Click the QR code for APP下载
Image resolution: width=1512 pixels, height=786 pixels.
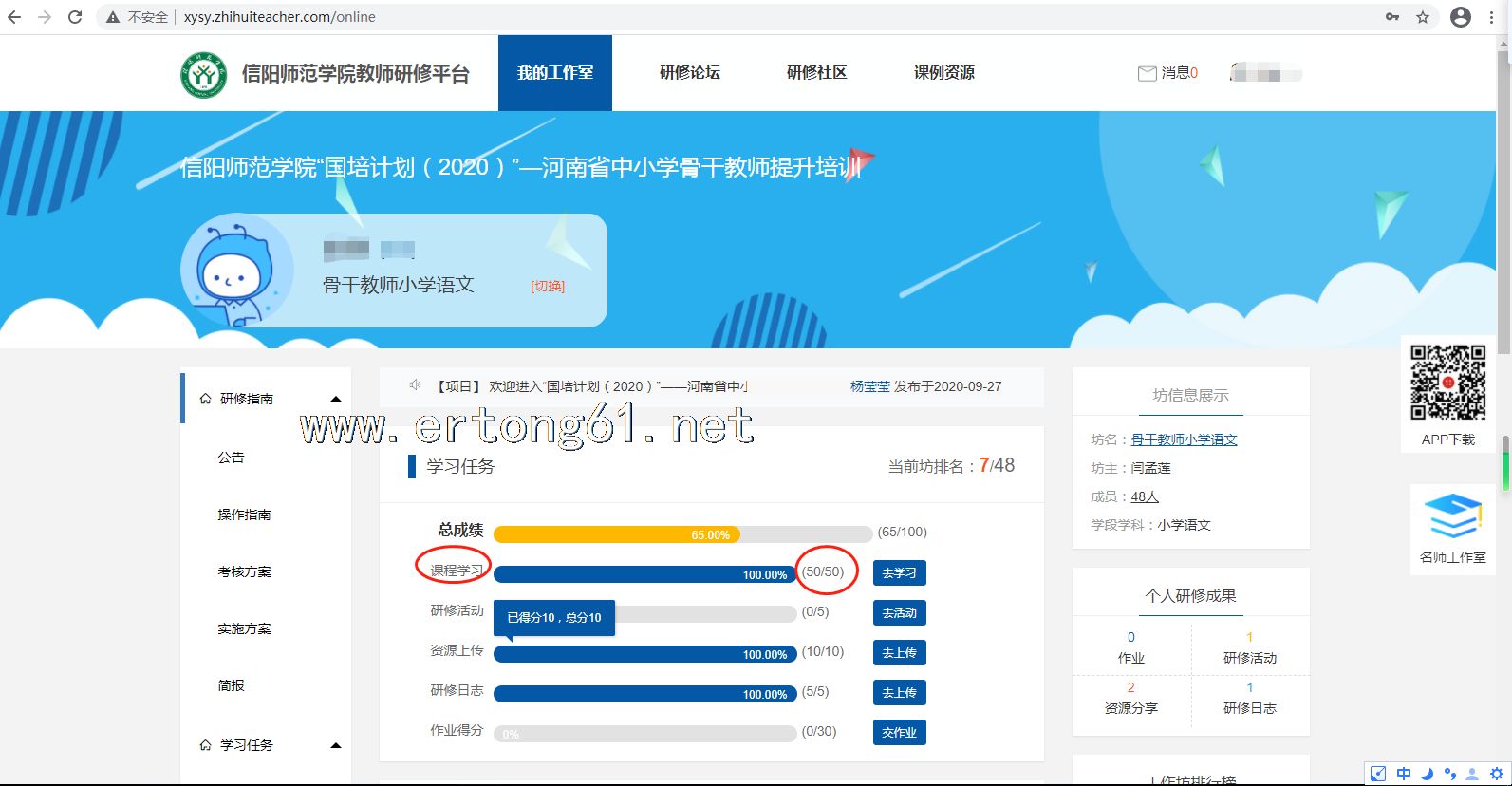pyautogui.click(x=1447, y=383)
